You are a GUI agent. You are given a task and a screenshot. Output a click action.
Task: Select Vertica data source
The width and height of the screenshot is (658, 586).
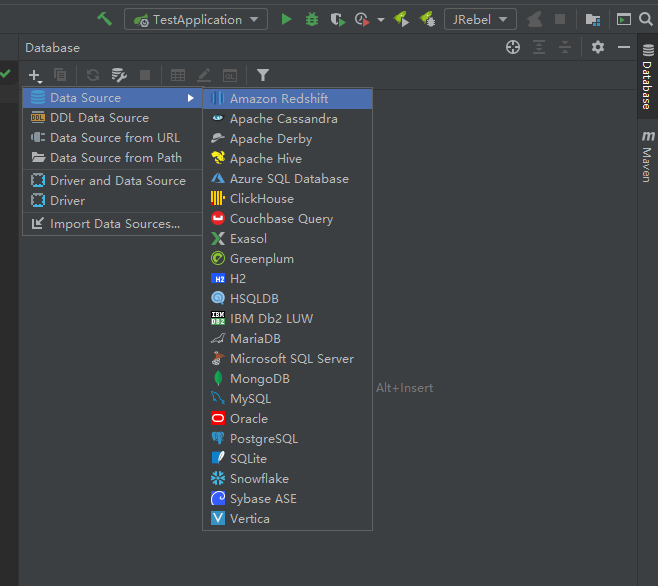(x=287, y=519)
